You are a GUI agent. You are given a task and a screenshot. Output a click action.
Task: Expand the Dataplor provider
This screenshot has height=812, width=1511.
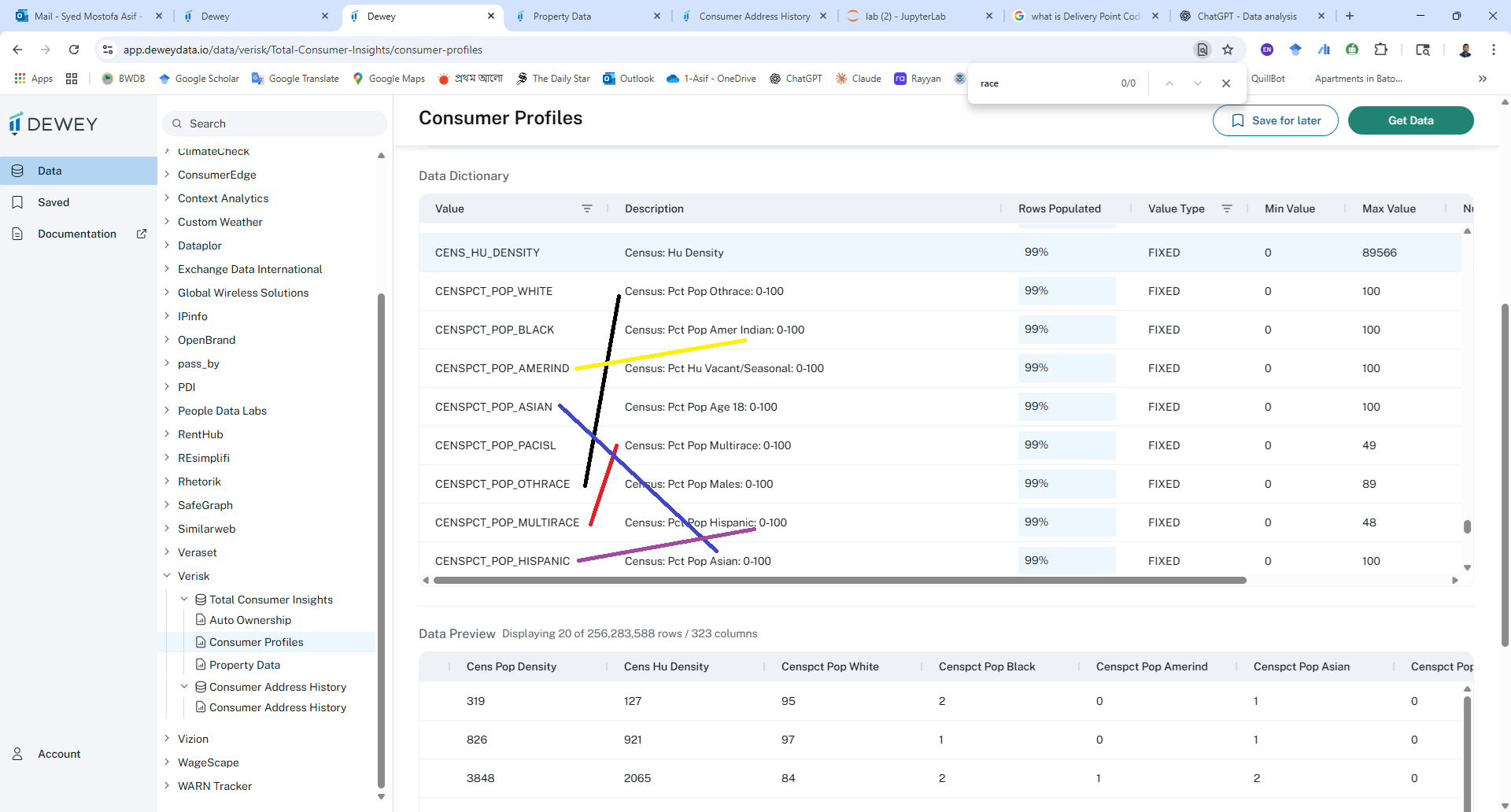167,245
